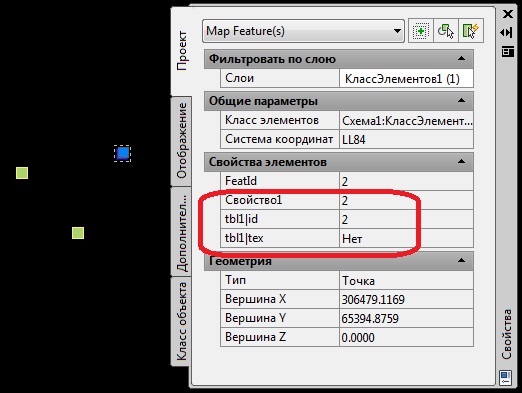Screen dimensions: 522x393
Task: Select the blue highlighted point feature
Action: coord(122,153)
